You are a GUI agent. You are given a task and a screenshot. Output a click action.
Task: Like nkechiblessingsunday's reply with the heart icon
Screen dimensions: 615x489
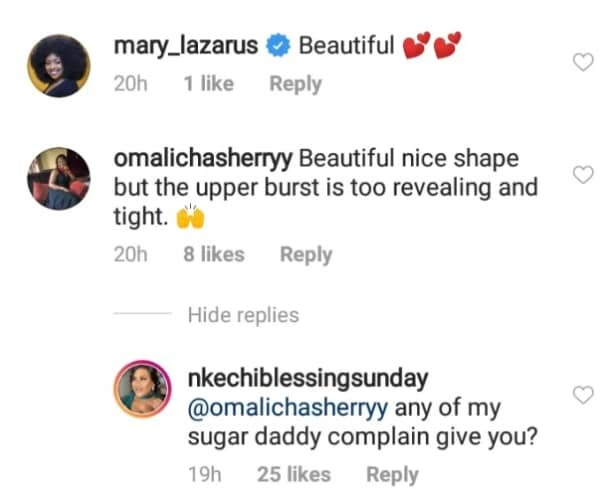point(582,396)
